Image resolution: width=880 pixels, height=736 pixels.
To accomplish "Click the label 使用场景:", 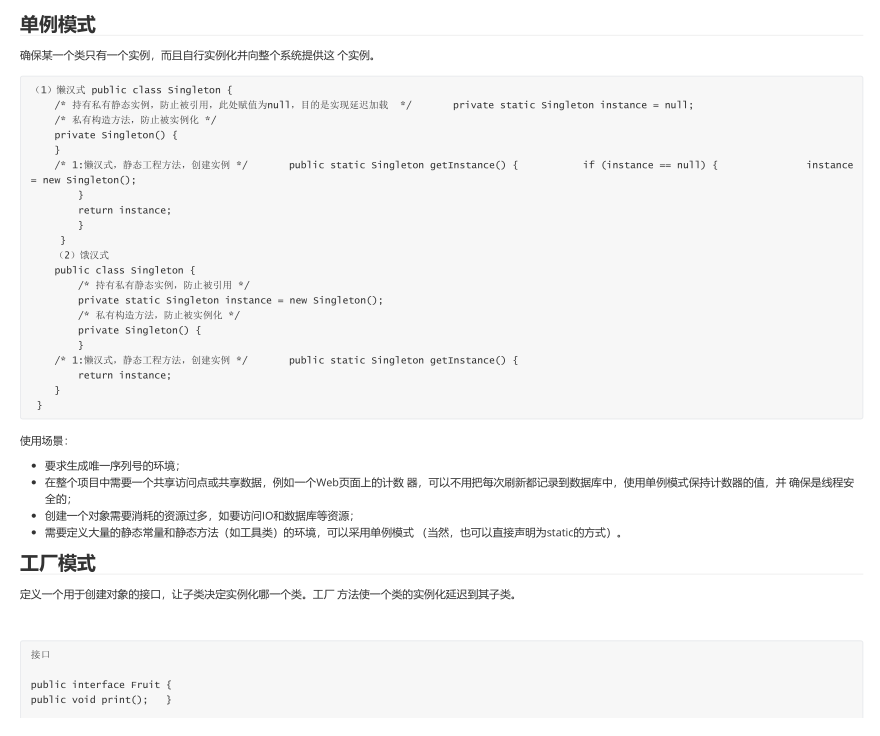I will coord(44,441).
